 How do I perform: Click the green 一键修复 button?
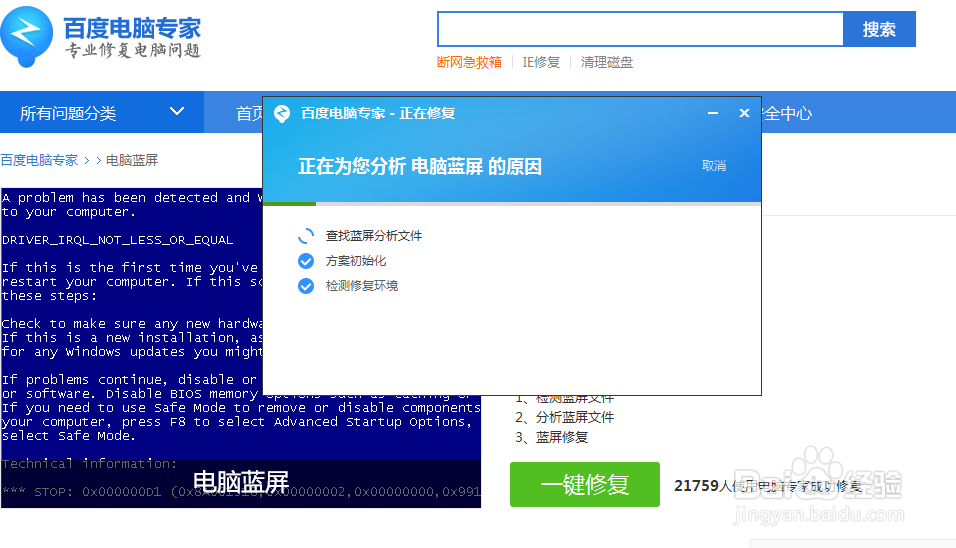click(x=585, y=485)
